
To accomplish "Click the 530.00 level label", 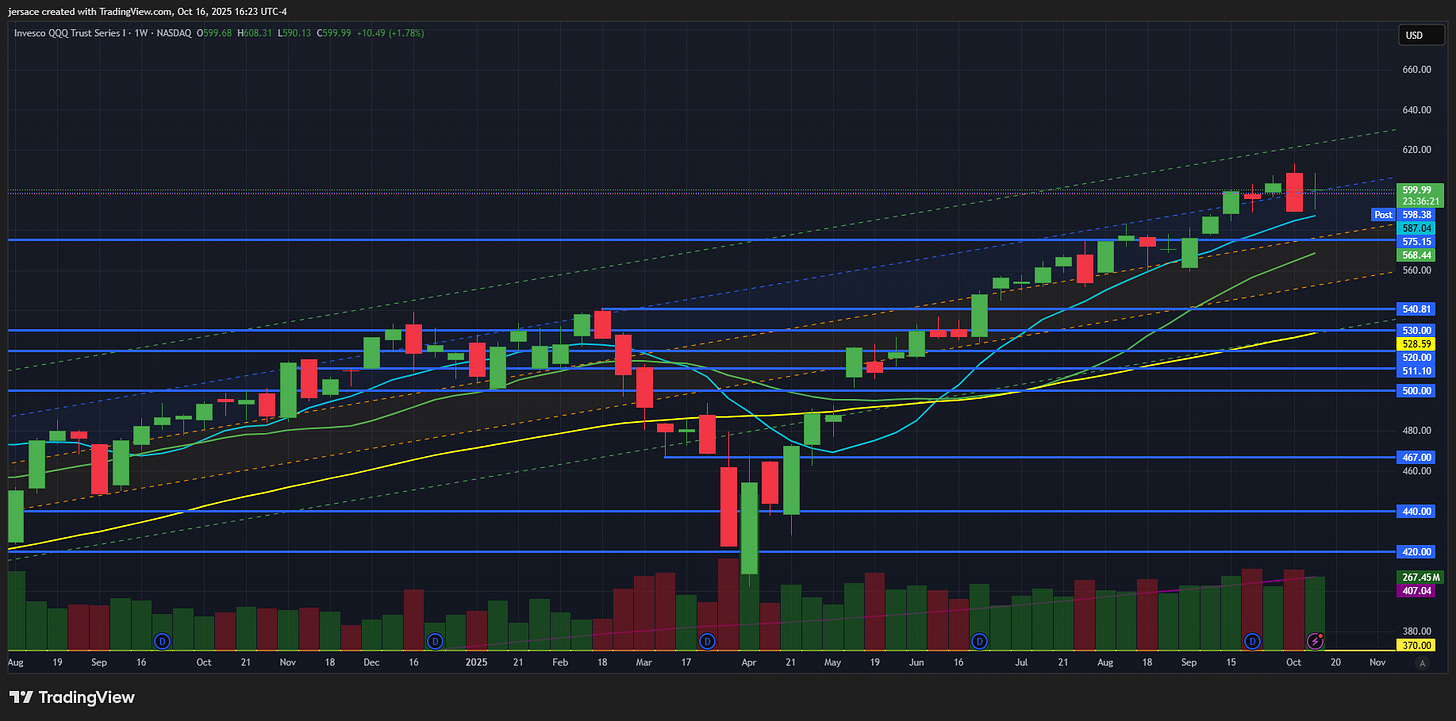I will (x=1417, y=330).
